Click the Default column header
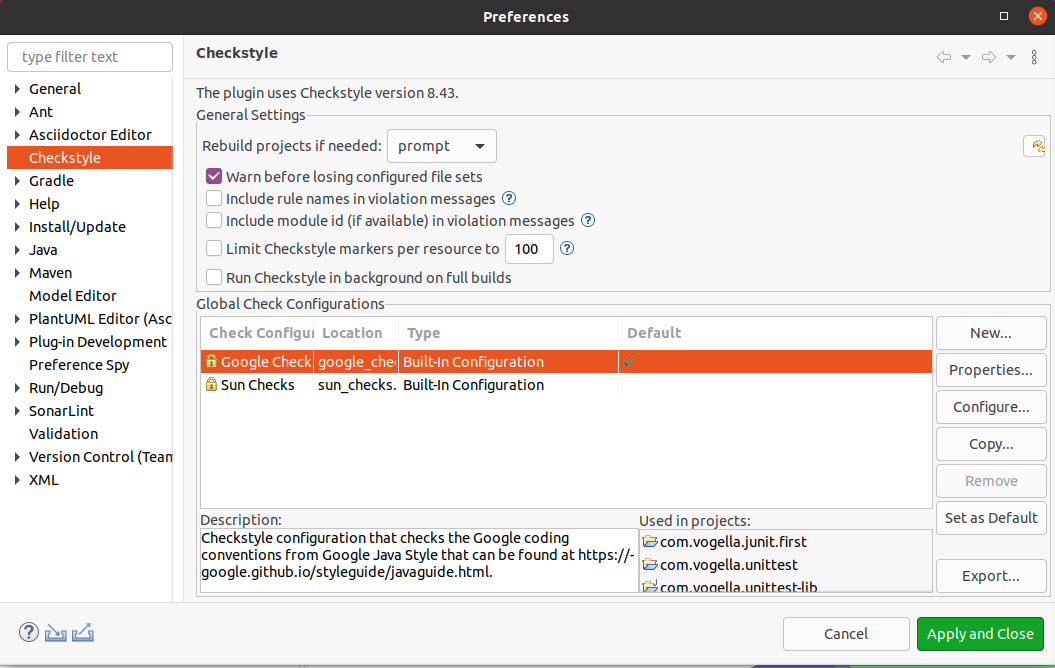1055x668 pixels. tap(775, 333)
